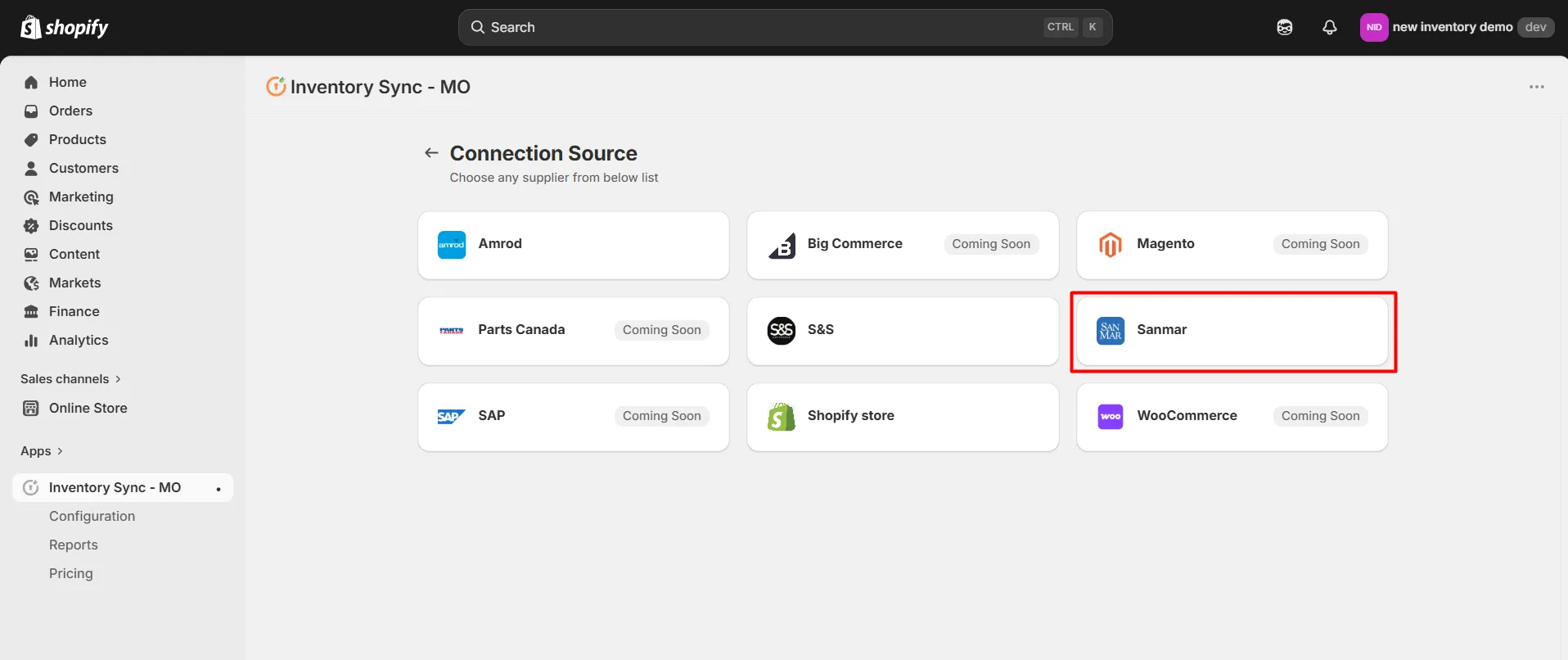Click the Online Store storefront icon
Image resolution: width=1568 pixels, height=660 pixels.
coord(31,408)
